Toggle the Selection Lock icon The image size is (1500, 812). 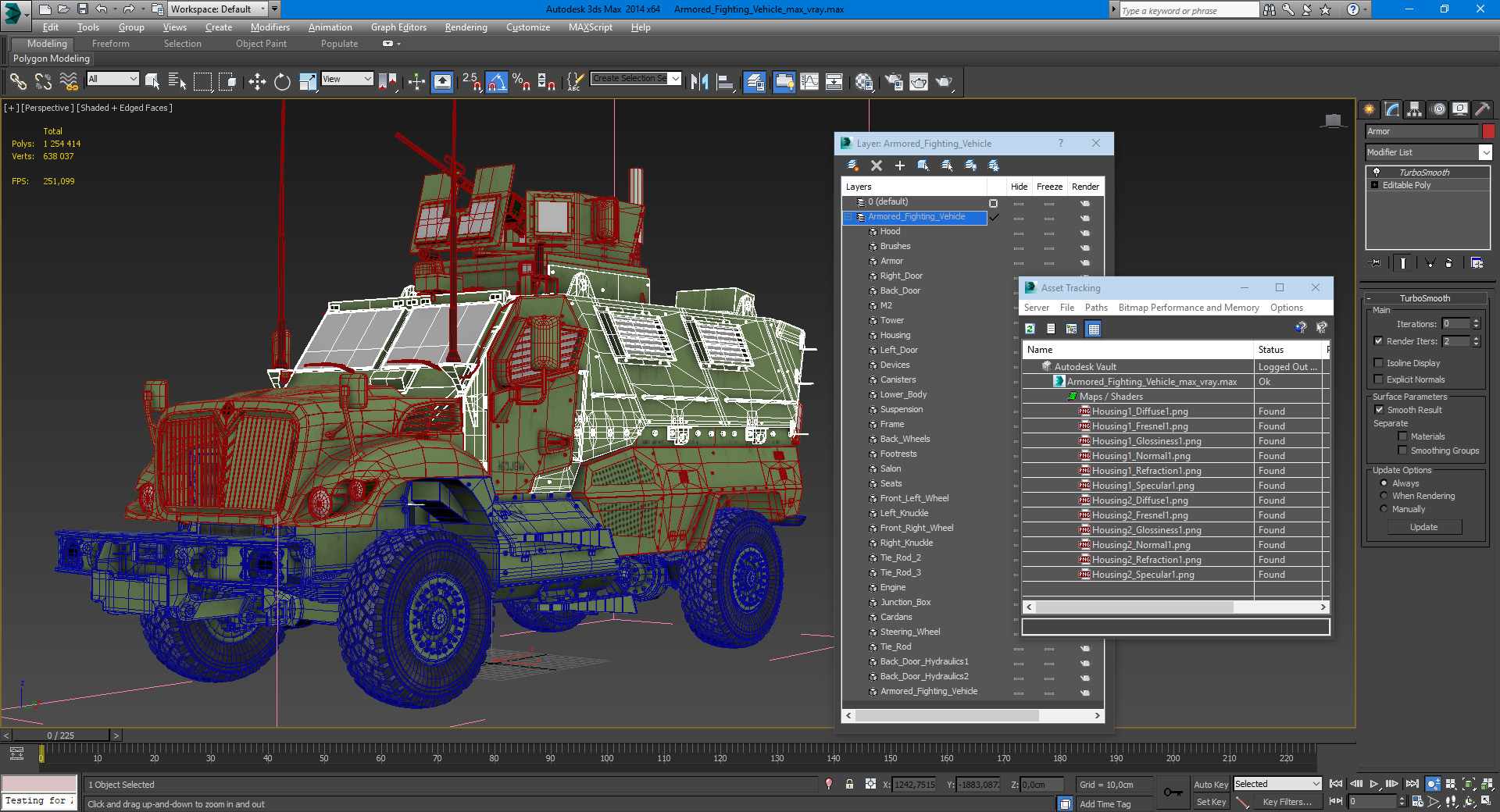849,784
